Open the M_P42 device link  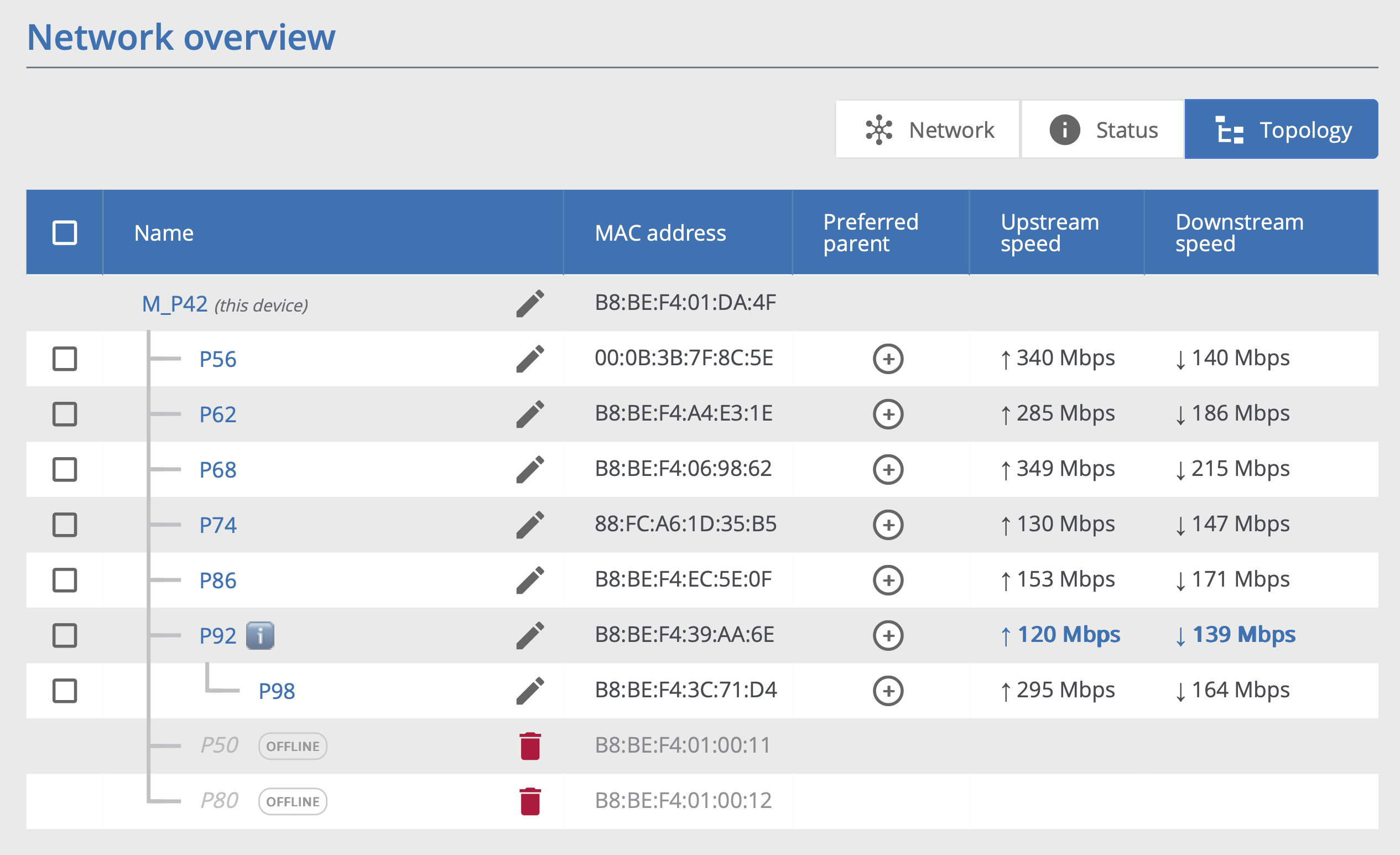[x=174, y=304]
